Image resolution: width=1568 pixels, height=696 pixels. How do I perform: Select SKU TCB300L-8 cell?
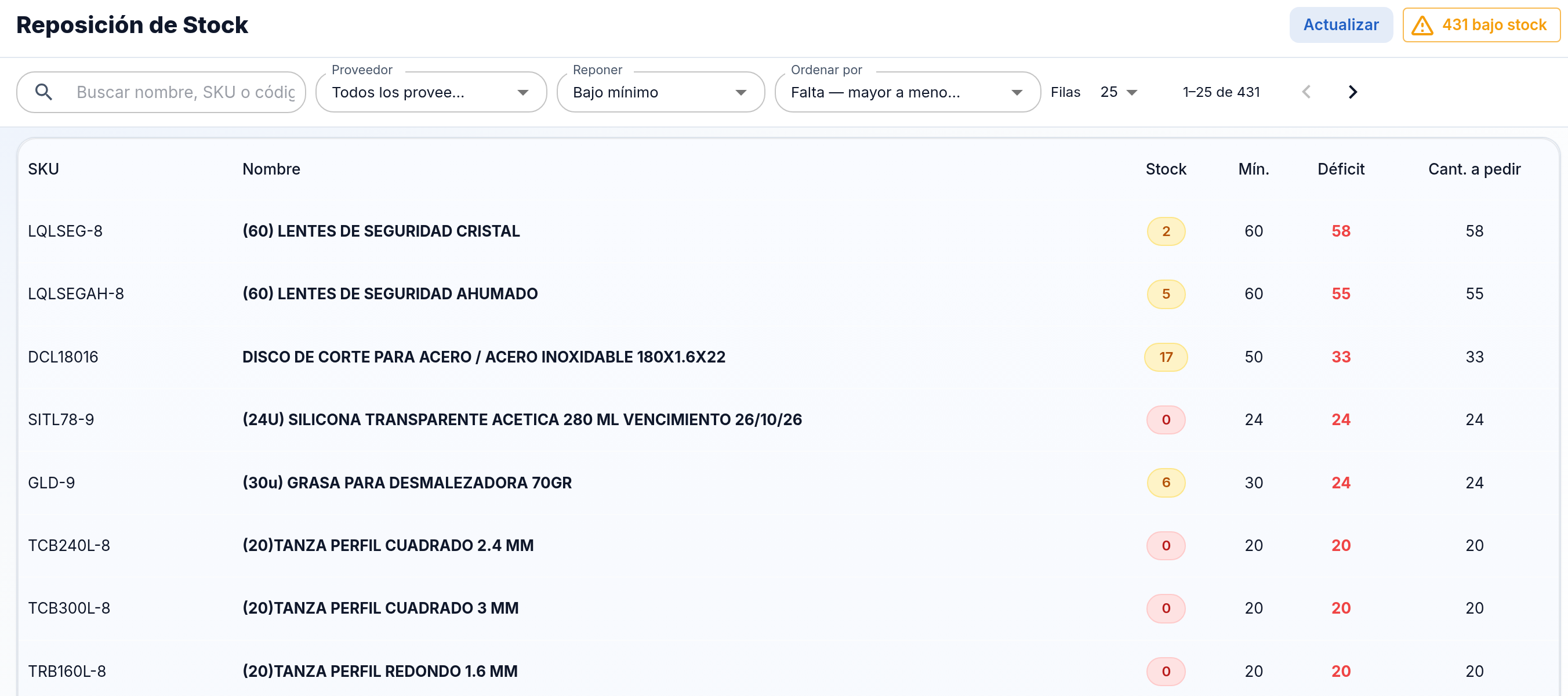point(69,608)
